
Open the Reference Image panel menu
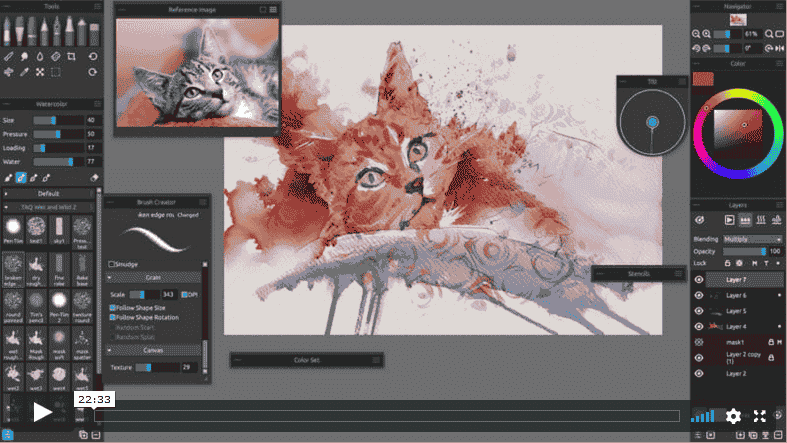tap(273, 10)
